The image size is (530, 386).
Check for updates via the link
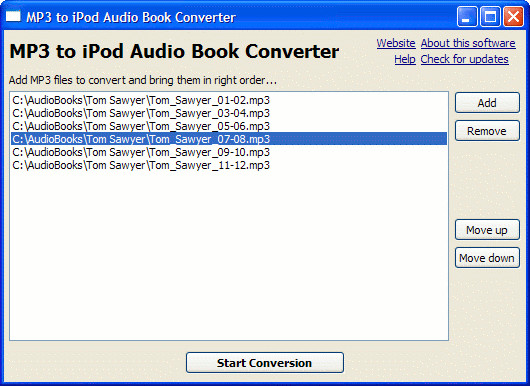coord(464,59)
